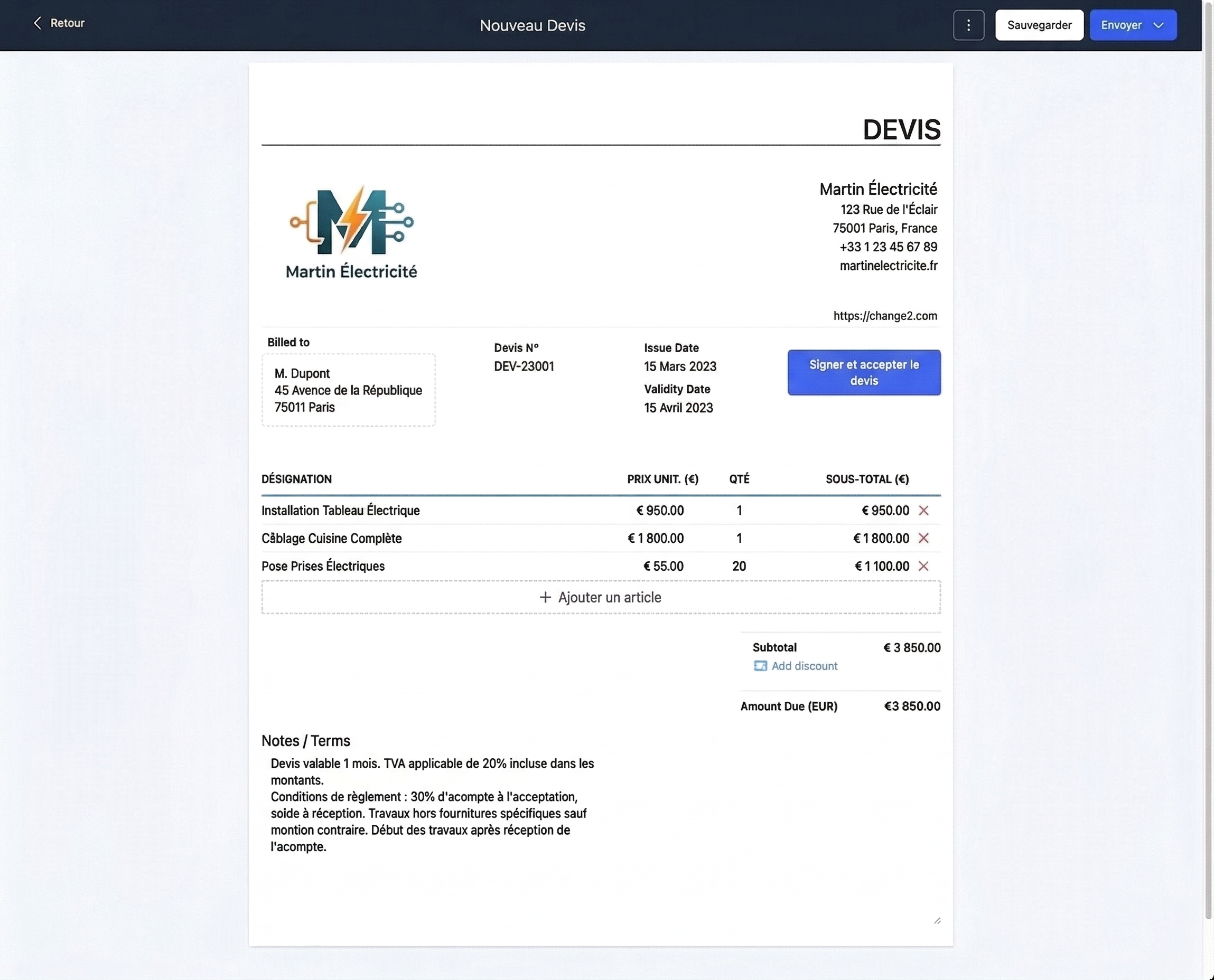Viewport: 1214px width, 980px height.
Task: Delete the Pose Prises Électriques item
Action: point(924,566)
